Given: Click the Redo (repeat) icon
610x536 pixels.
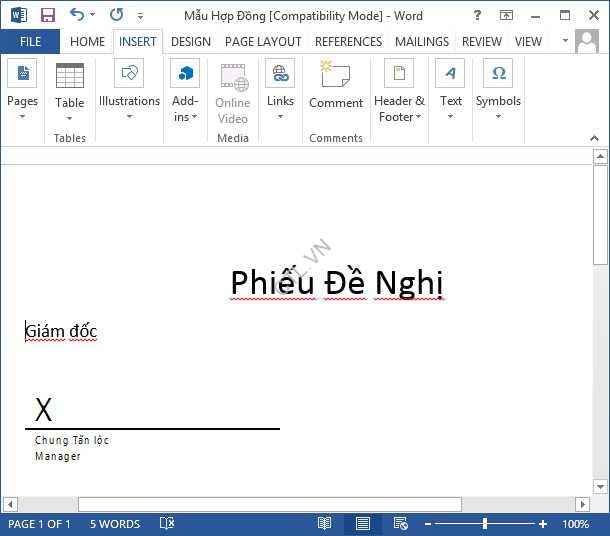Looking at the screenshot, I should point(116,15).
